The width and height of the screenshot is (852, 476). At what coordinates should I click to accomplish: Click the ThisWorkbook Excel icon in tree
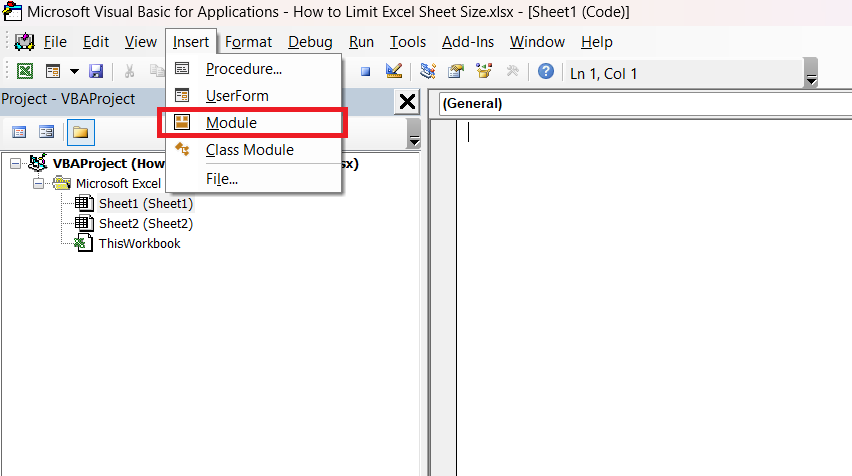point(83,243)
